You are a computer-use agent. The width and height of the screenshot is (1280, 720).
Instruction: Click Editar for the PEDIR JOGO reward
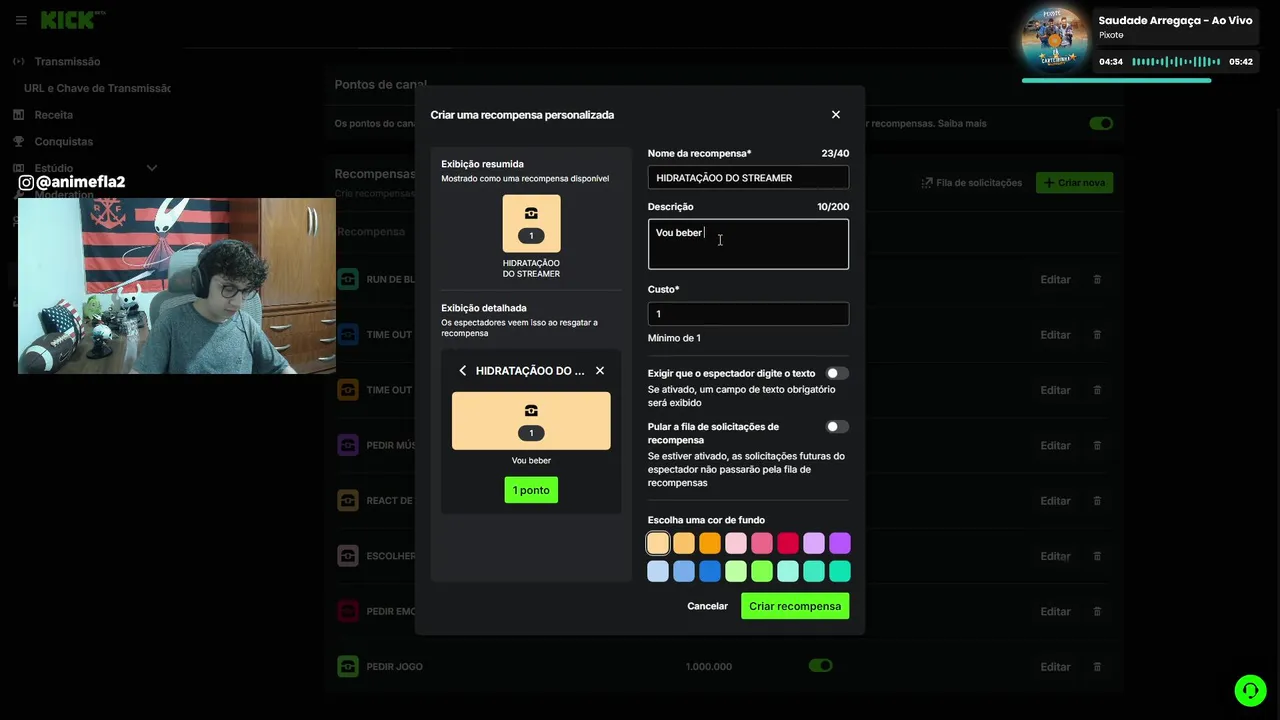1055,667
